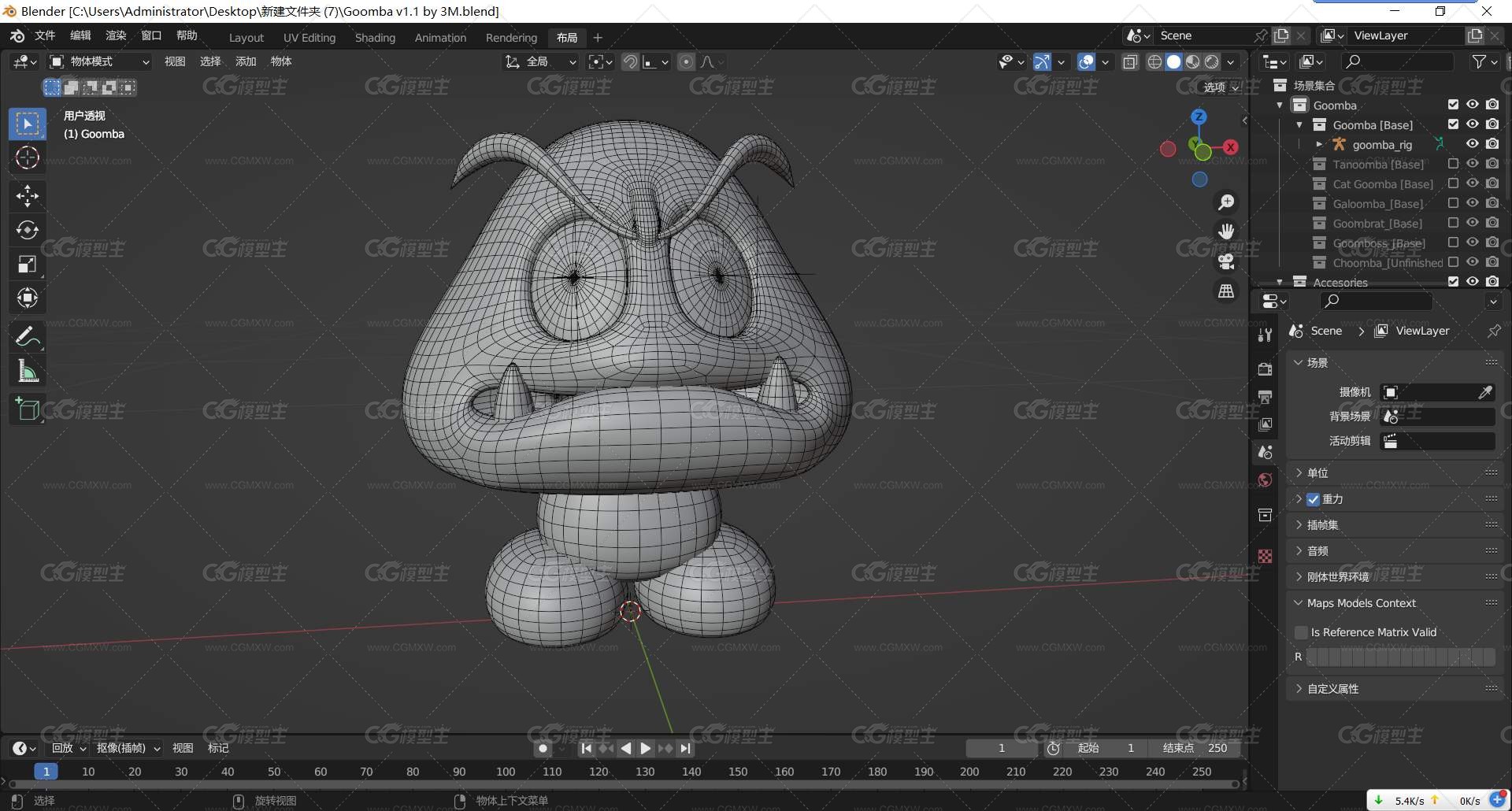
Task: Open the overlays options dropdown arrow
Action: 1105,61
